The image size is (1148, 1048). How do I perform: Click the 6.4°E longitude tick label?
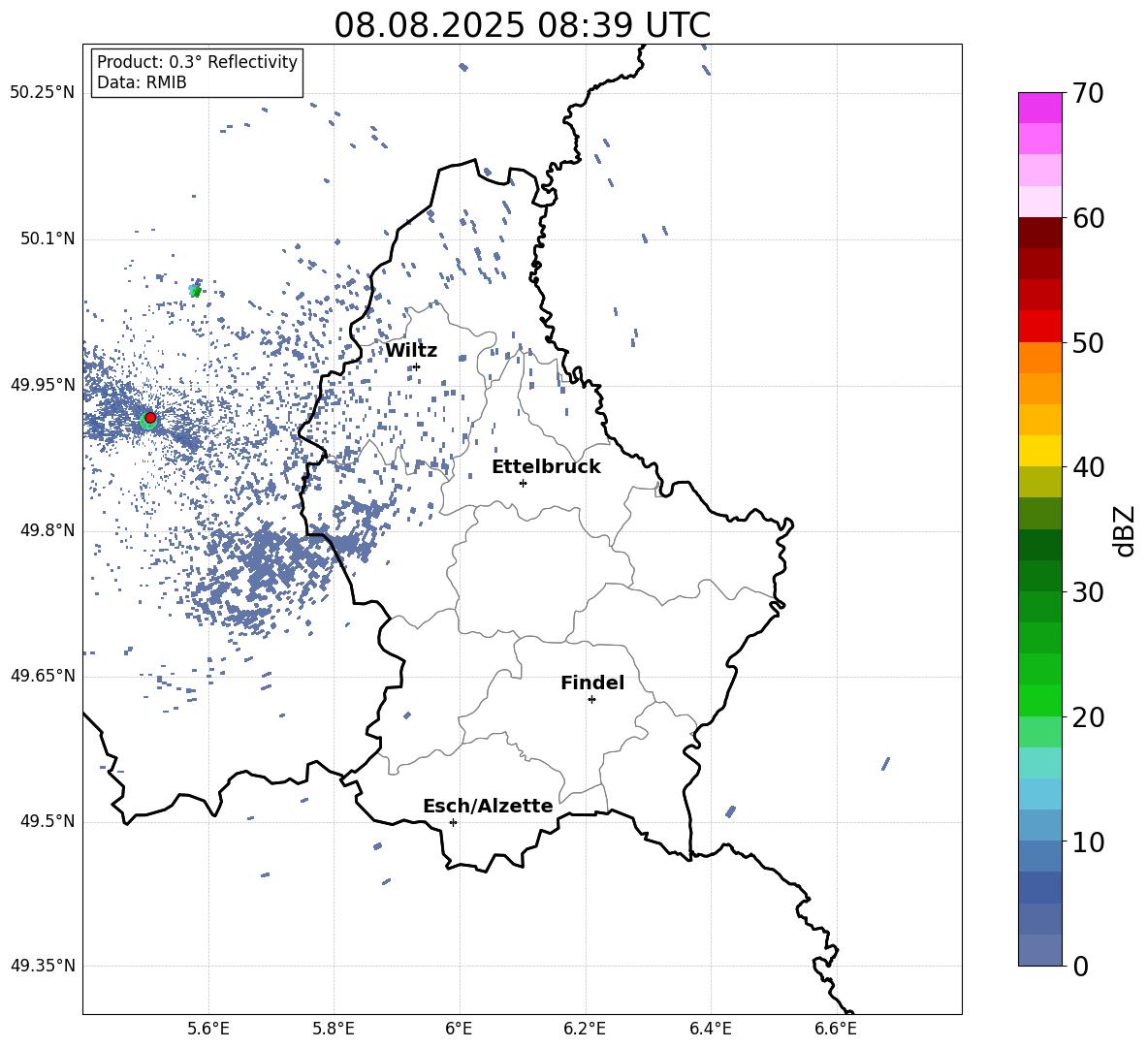click(x=710, y=1029)
